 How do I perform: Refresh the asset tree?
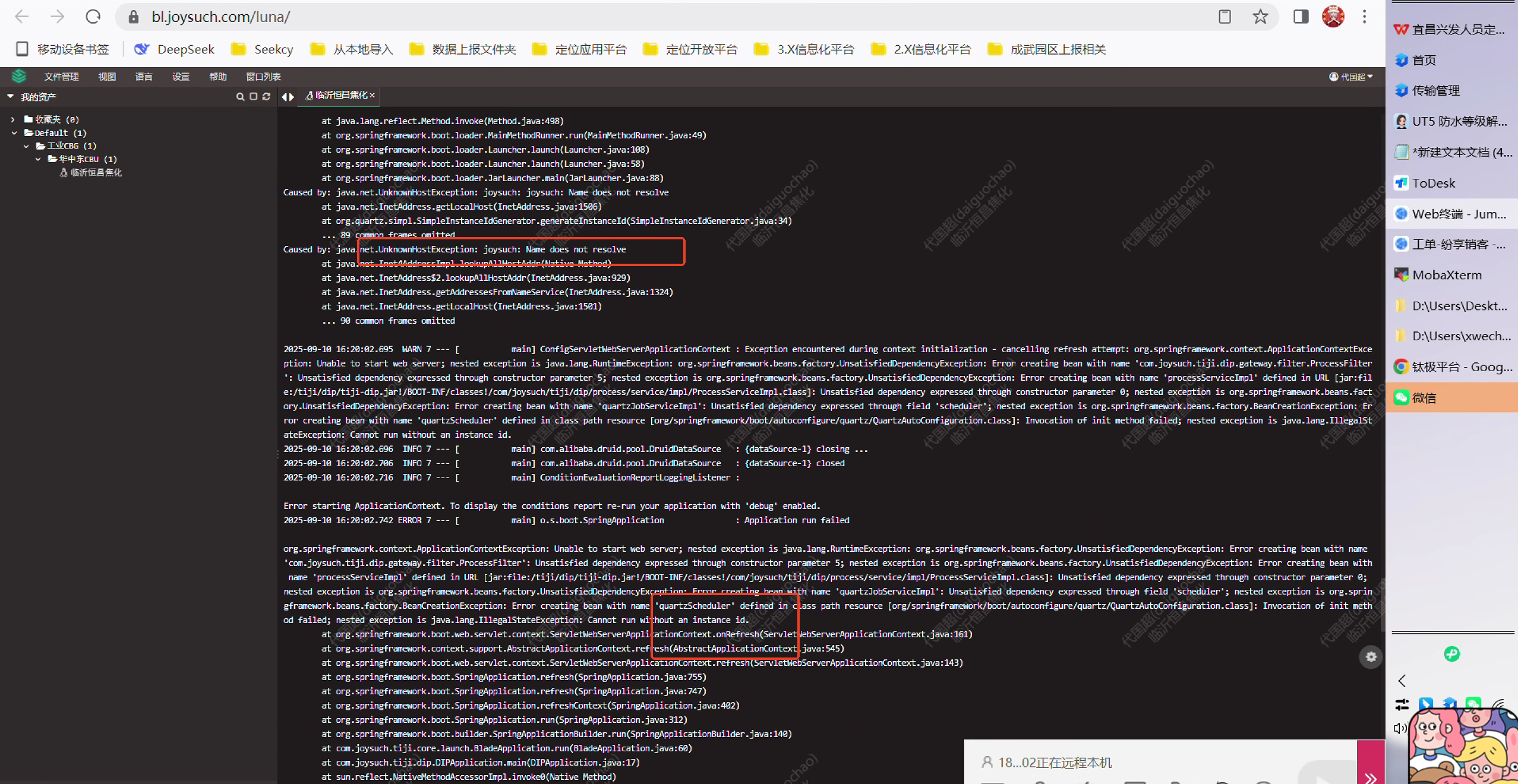click(x=266, y=96)
